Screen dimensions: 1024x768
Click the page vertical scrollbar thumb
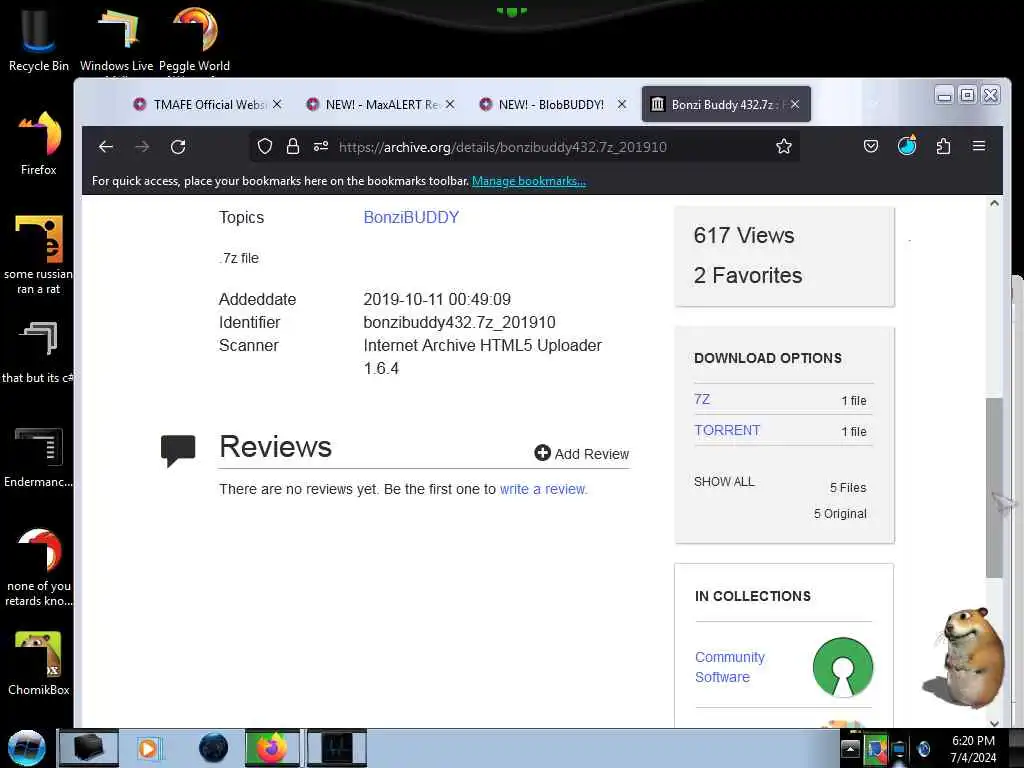pos(994,487)
